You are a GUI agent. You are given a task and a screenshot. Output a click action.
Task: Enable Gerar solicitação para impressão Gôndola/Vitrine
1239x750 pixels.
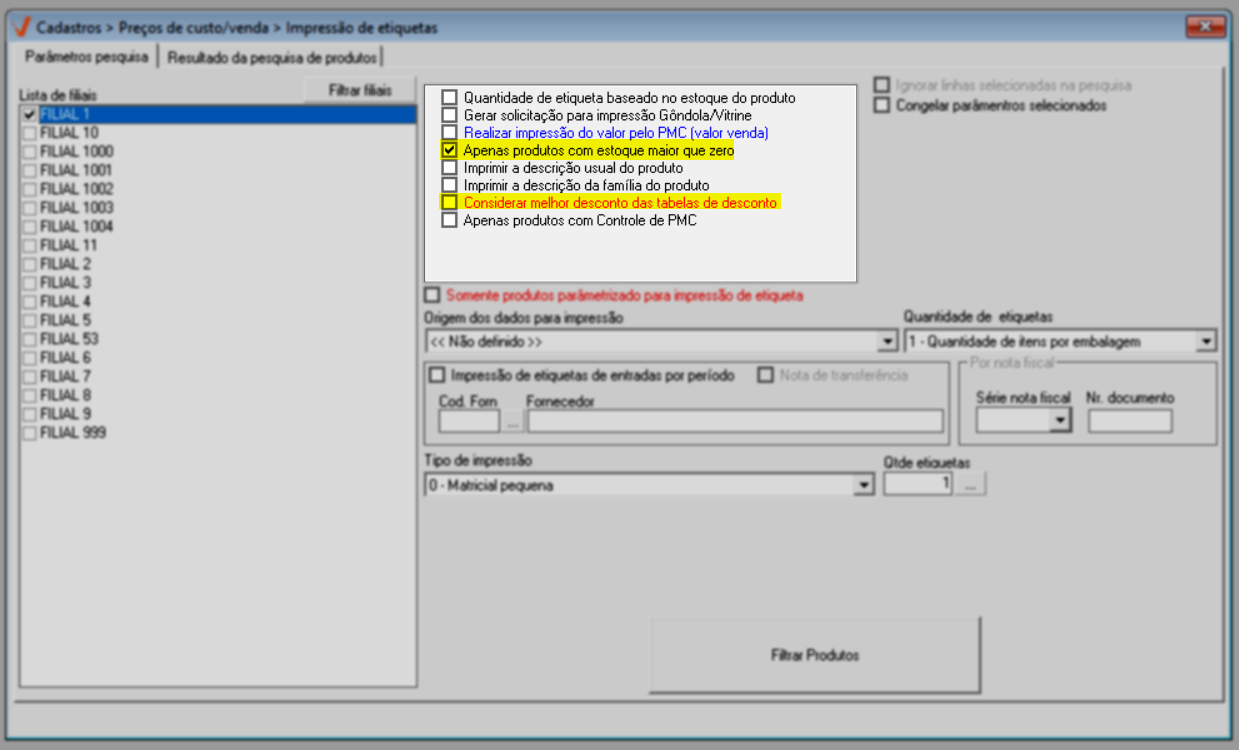tap(450, 115)
